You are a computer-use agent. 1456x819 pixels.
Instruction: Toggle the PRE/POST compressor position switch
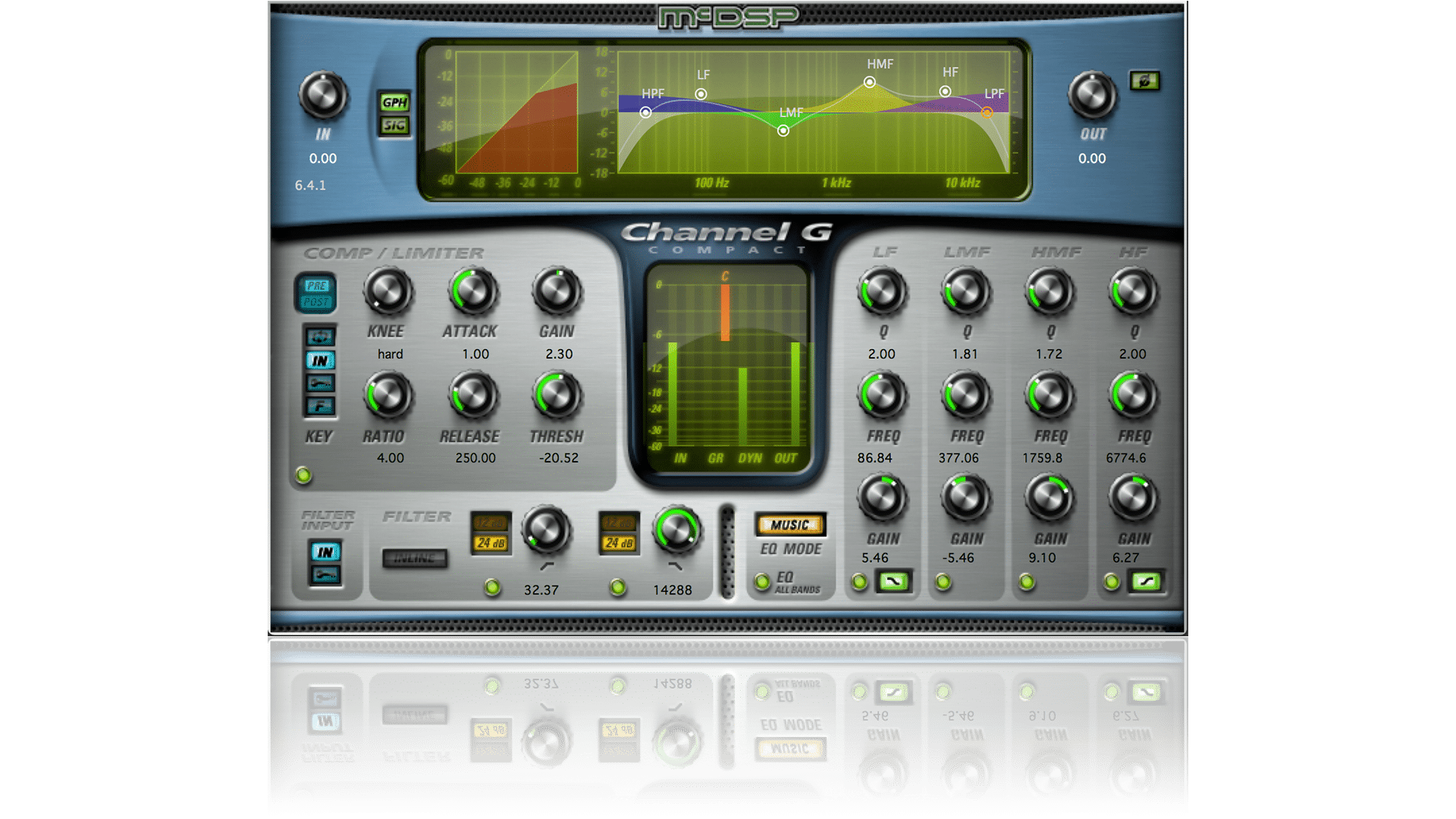click(x=318, y=294)
